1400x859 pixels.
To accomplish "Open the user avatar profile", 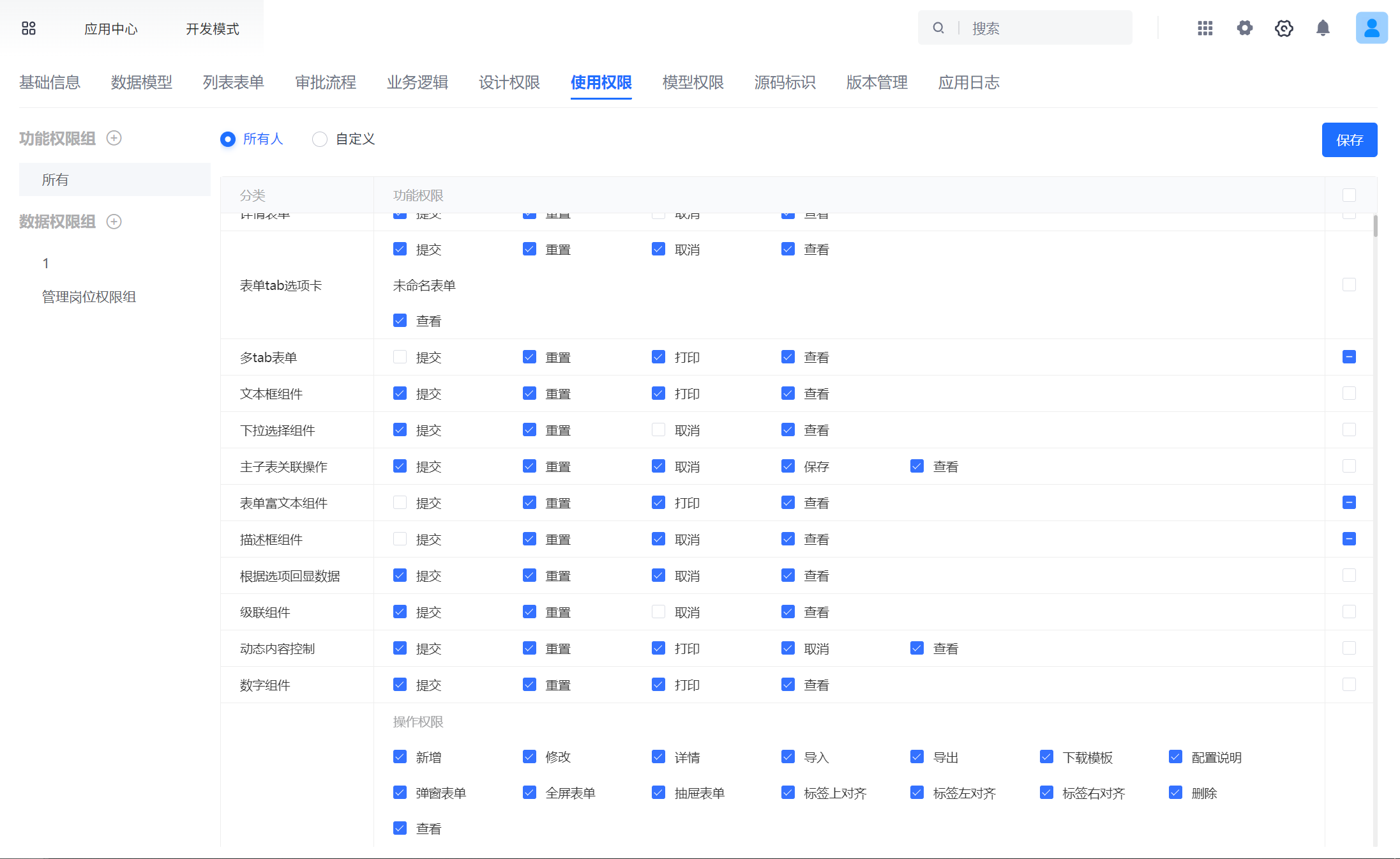I will 1372,28.
